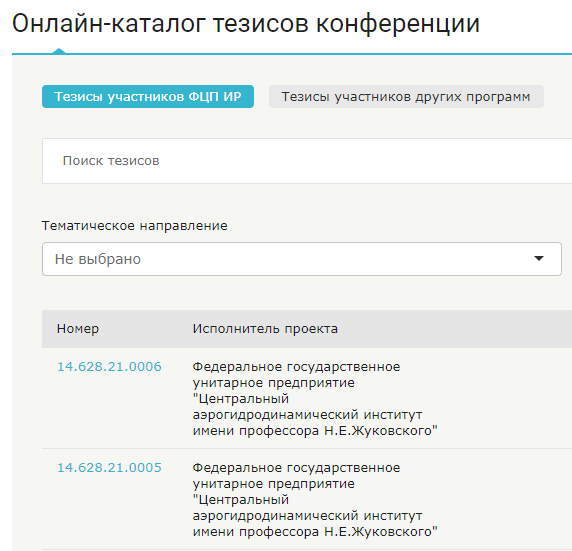Click the "Онлайн-каталог тезисов конференции" page heading
The height and width of the screenshot is (551, 572).
click(x=246, y=23)
